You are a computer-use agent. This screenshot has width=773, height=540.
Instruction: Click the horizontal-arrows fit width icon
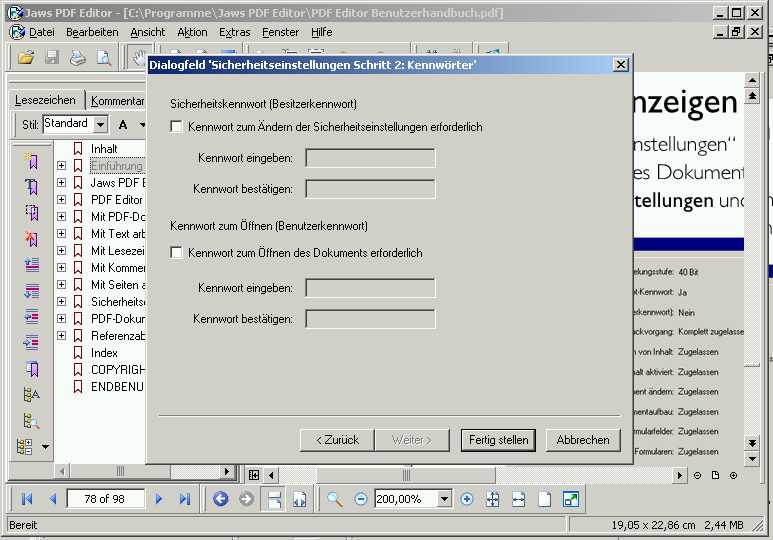coord(519,499)
